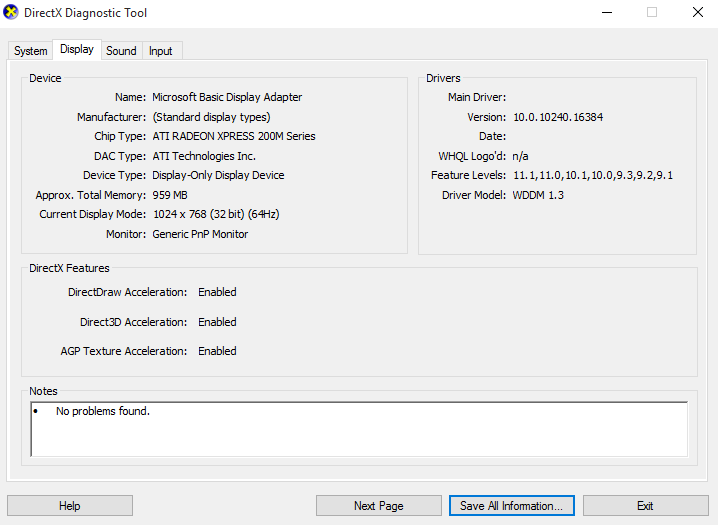Click the 'Date:' label in Drivers
Screen dimensions: 718x525
pyautogui.click(x=492, y=136)
